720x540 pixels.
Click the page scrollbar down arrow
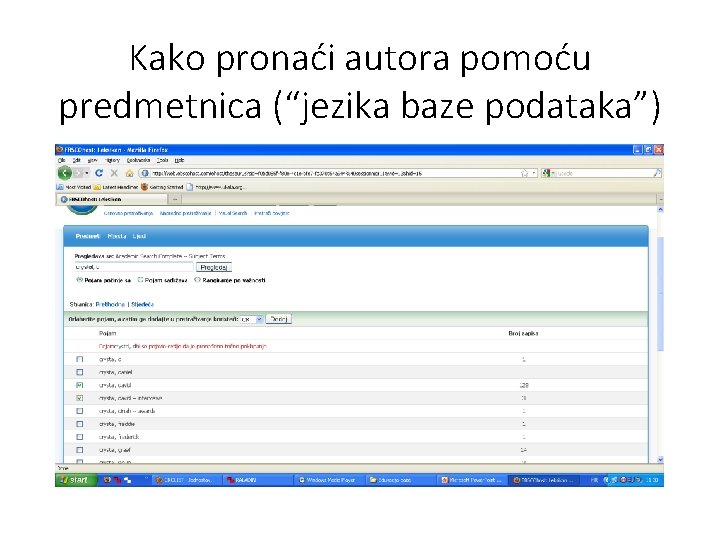point(660,459)
